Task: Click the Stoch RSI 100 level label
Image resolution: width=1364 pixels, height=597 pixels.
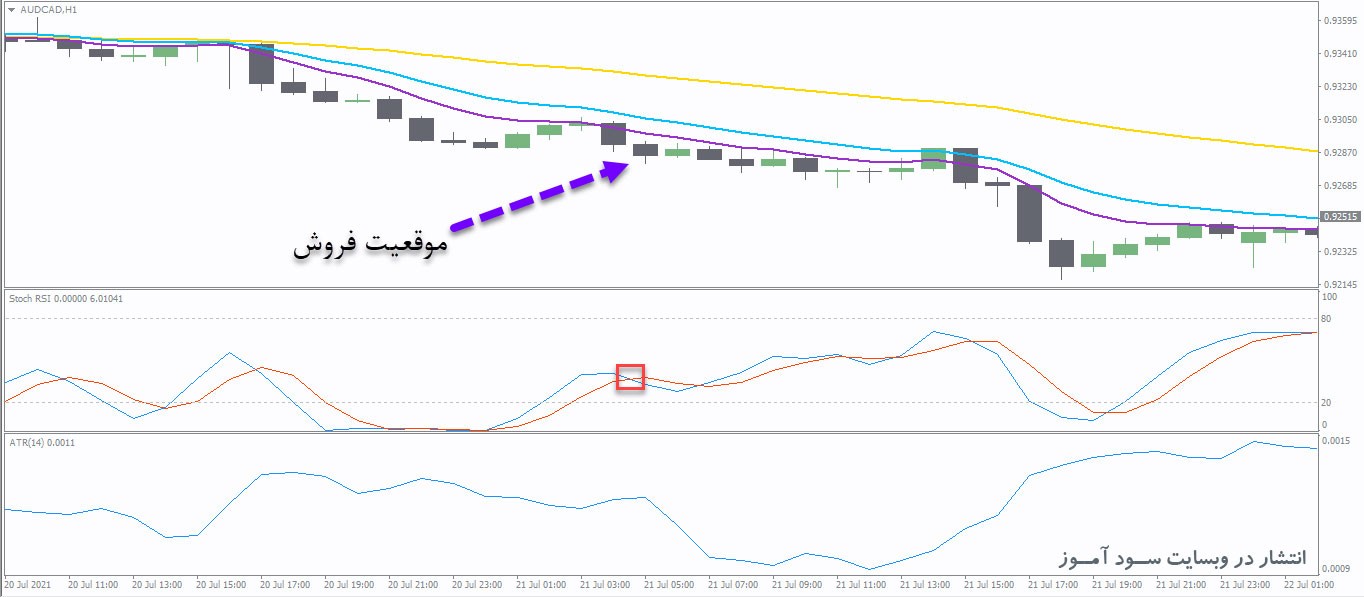Action: coord(1329,297)
